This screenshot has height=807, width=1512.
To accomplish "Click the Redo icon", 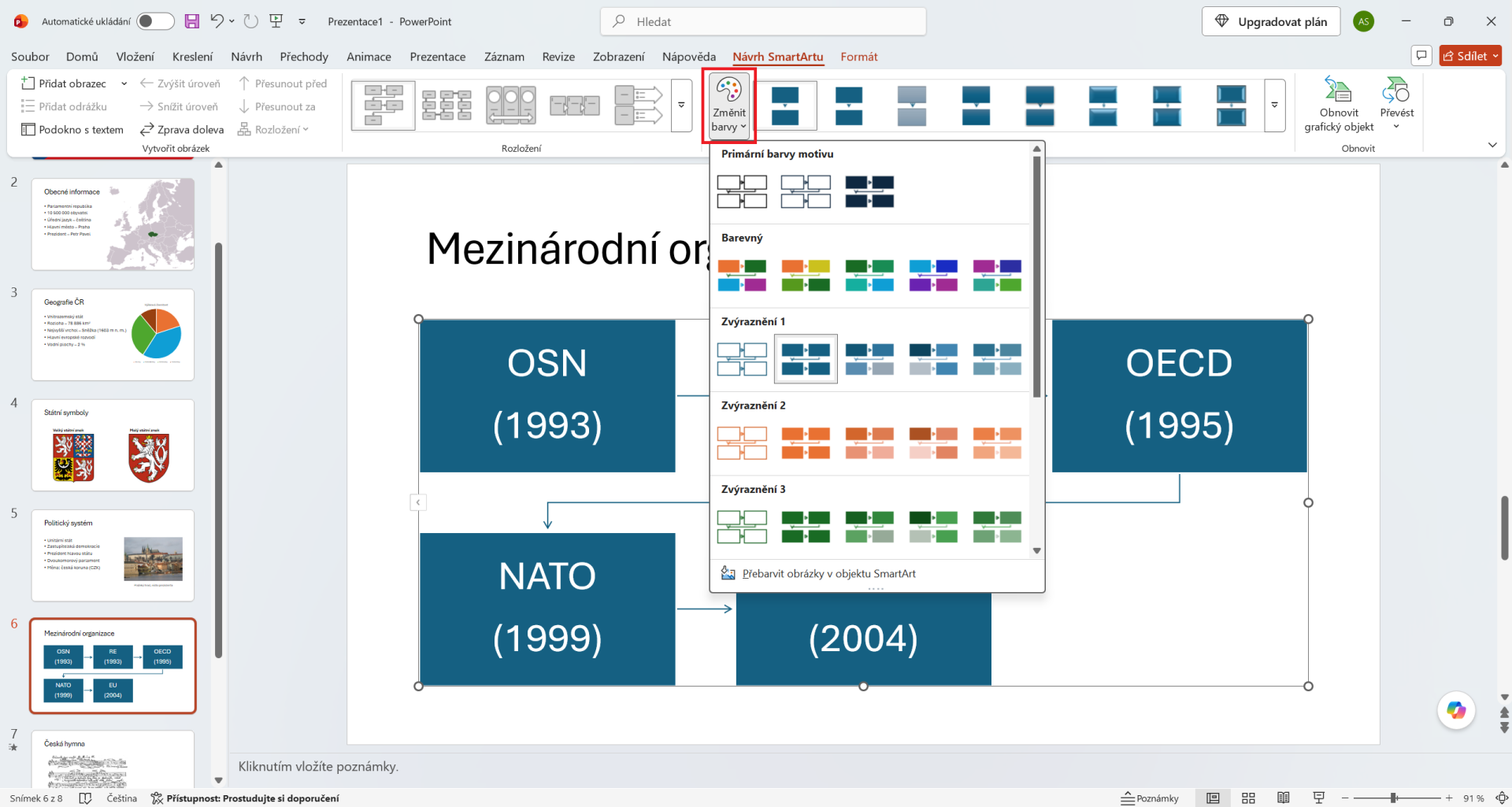I will pyautogui.click(x=251, y=21).
